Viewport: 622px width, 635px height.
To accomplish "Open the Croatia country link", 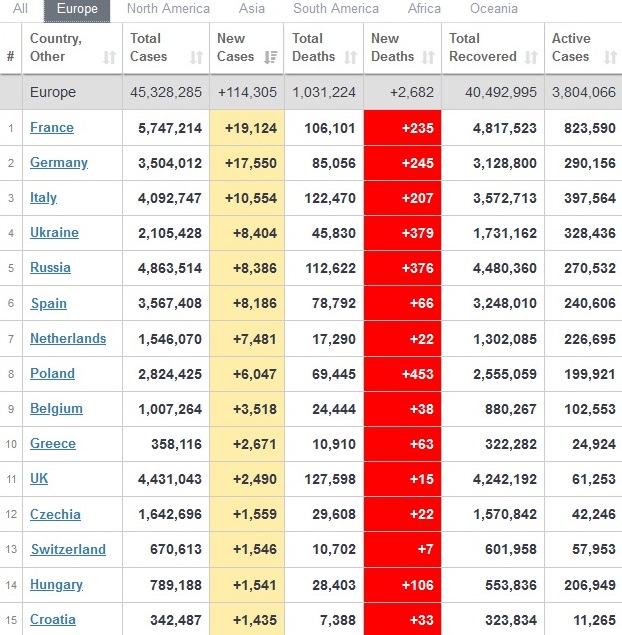I will click(54, 619).
